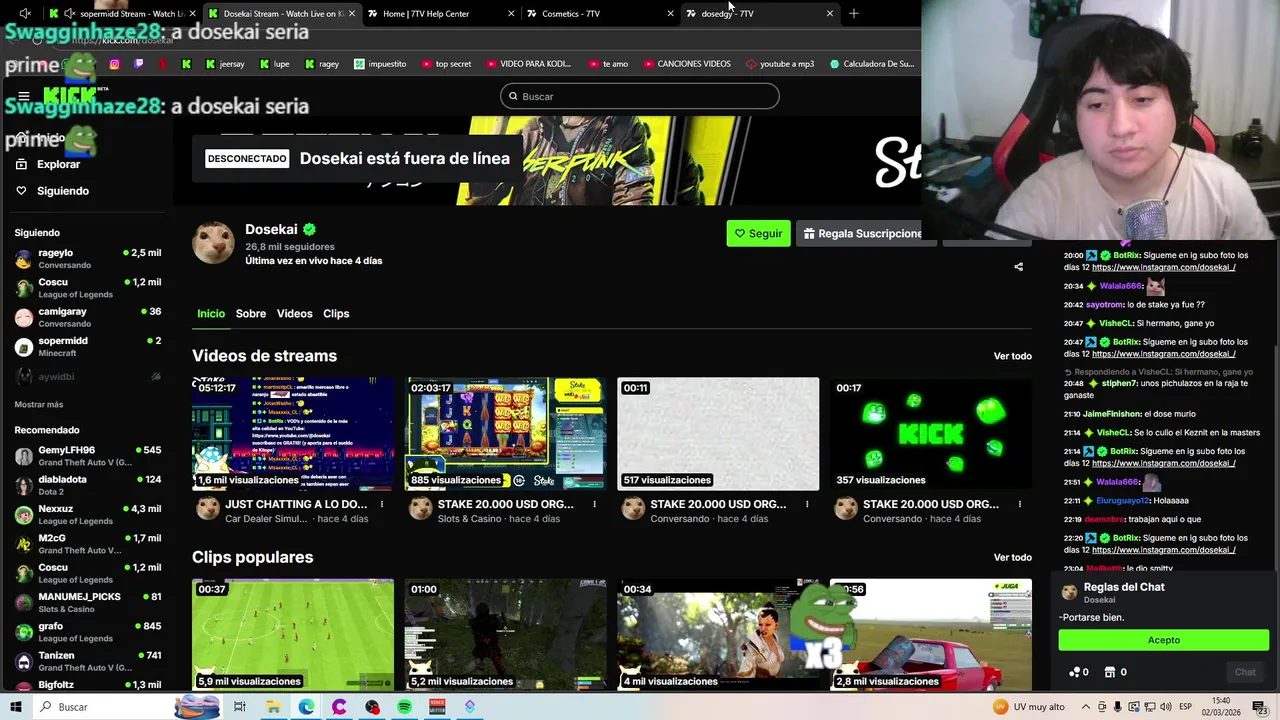Select the Inicio channel tab

211,314
